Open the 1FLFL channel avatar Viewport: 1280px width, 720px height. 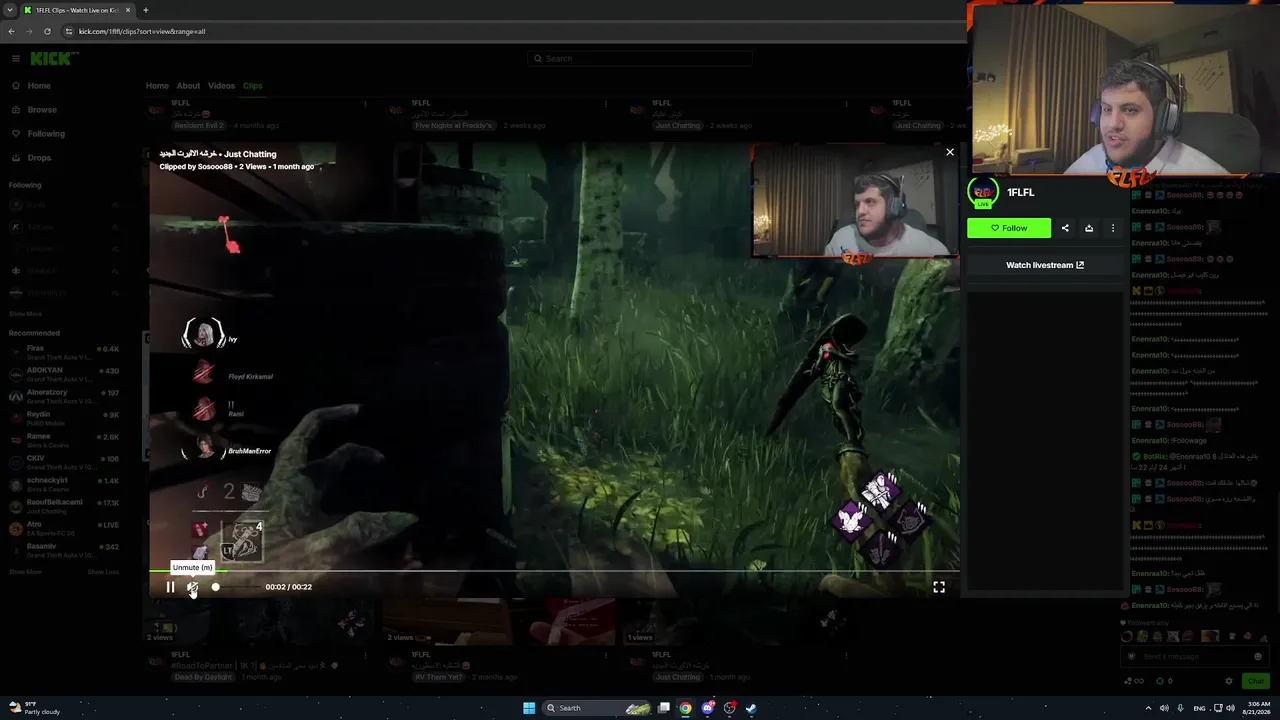click(x=983, y=192)
